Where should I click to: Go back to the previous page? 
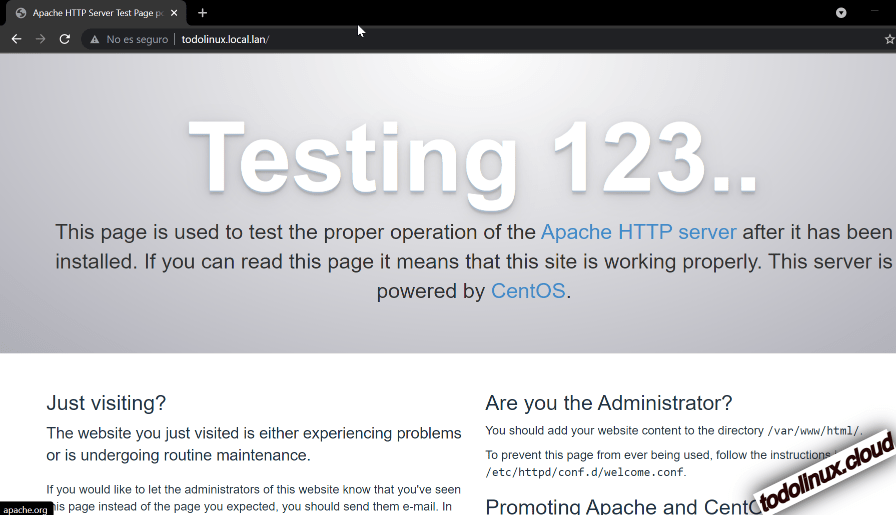[x=17, y=39]
